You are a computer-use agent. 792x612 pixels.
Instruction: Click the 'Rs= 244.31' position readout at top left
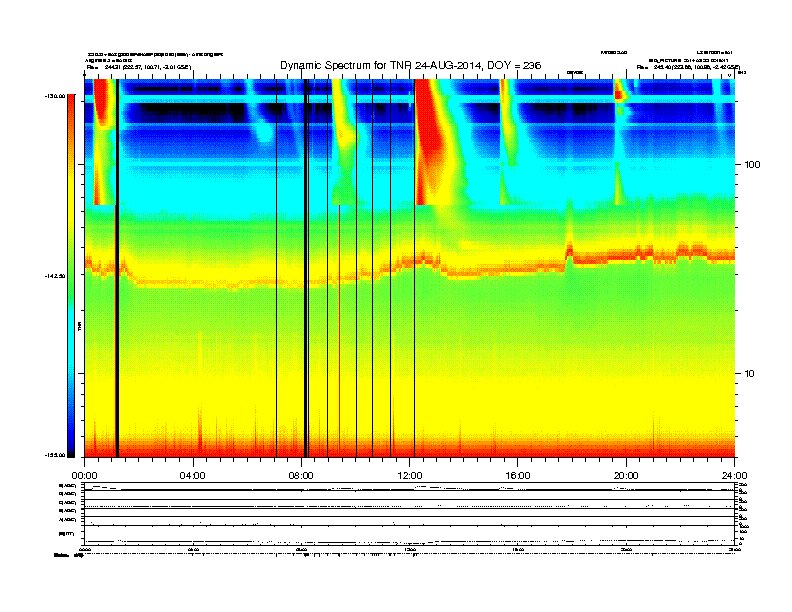pos(139,67)
